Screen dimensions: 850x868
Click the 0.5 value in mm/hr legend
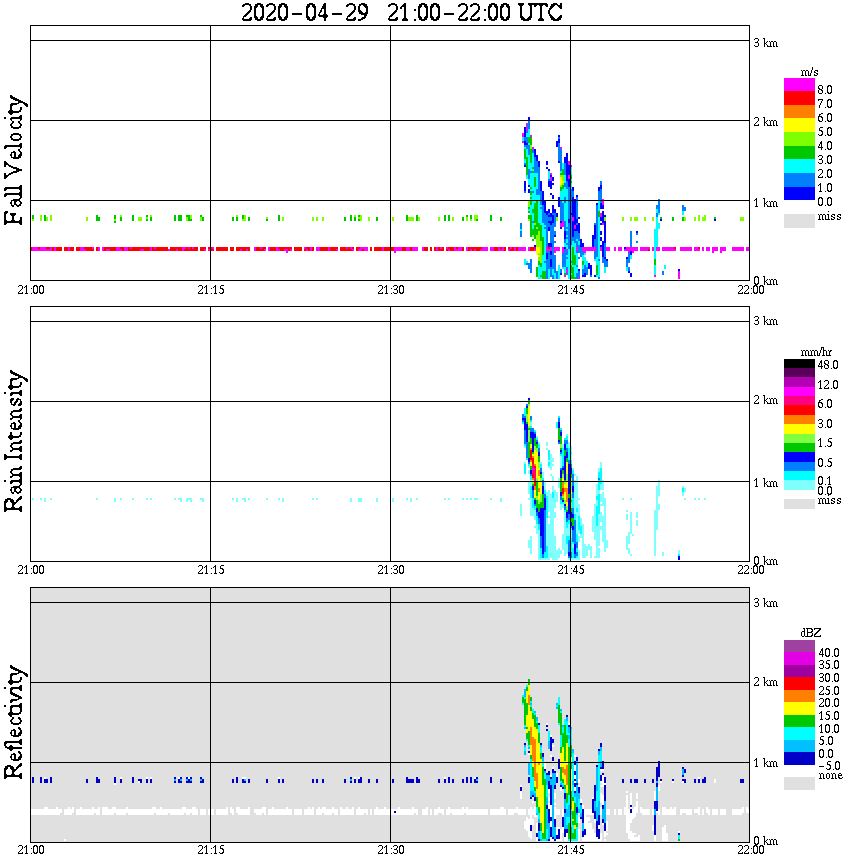click(825, 462)
